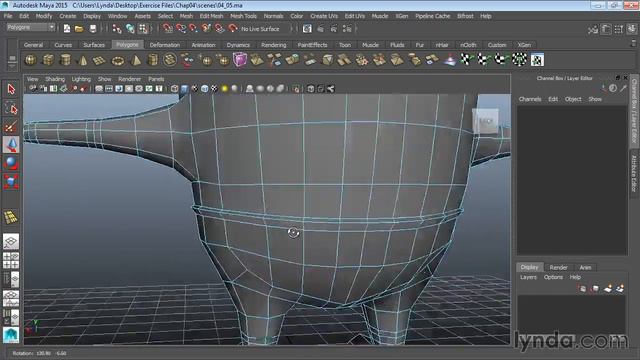Open the Polygons menu set dropdown

[31, 27]
